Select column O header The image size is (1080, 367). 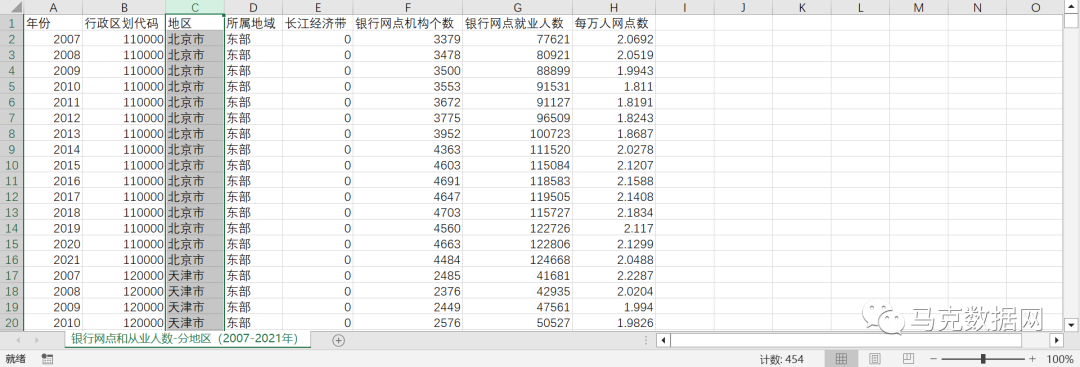coord(1036,7)
